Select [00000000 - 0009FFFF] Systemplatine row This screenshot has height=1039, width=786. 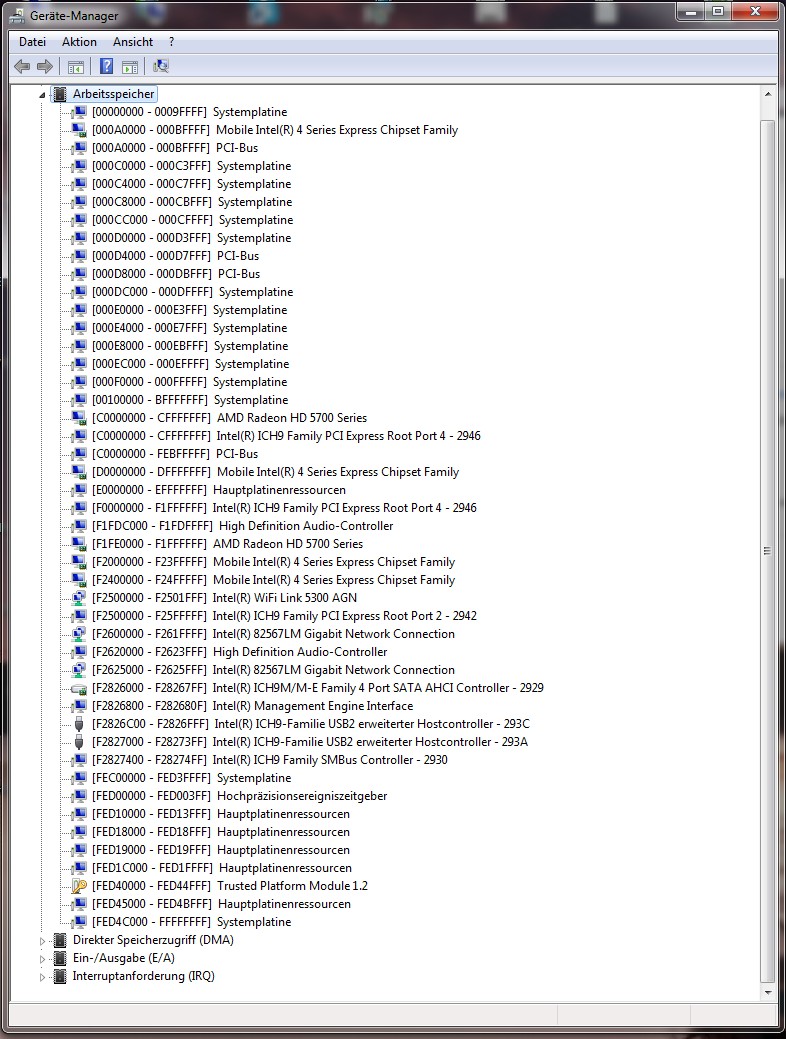coord(190,112)
